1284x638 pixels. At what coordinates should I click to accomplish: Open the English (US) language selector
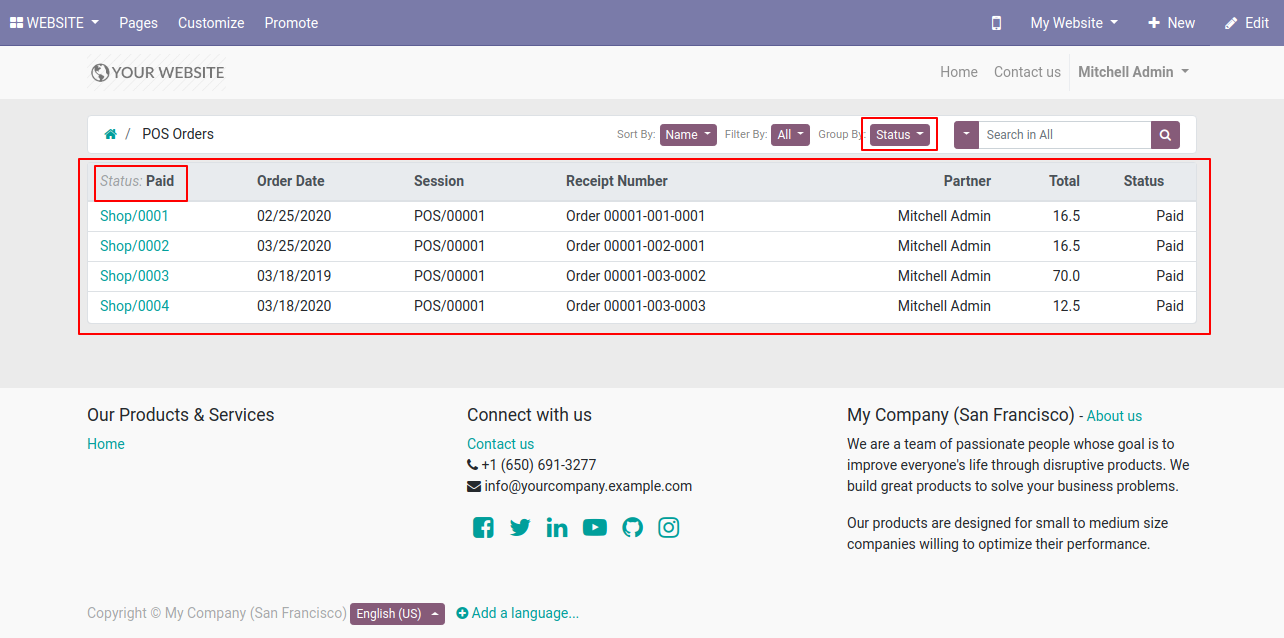click(x=397, y=614)
